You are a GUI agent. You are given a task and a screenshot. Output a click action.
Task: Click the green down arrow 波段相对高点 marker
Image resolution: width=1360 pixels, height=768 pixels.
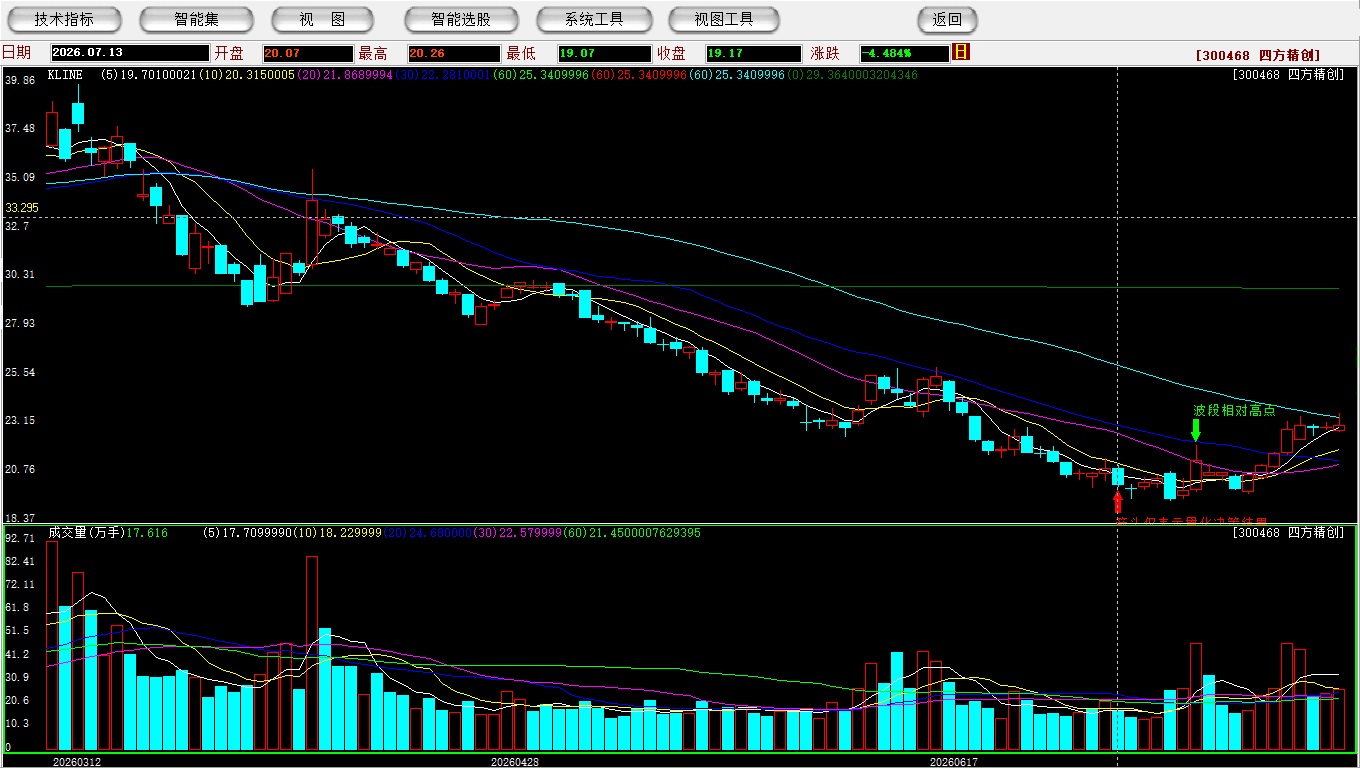tap(1195, 430)
